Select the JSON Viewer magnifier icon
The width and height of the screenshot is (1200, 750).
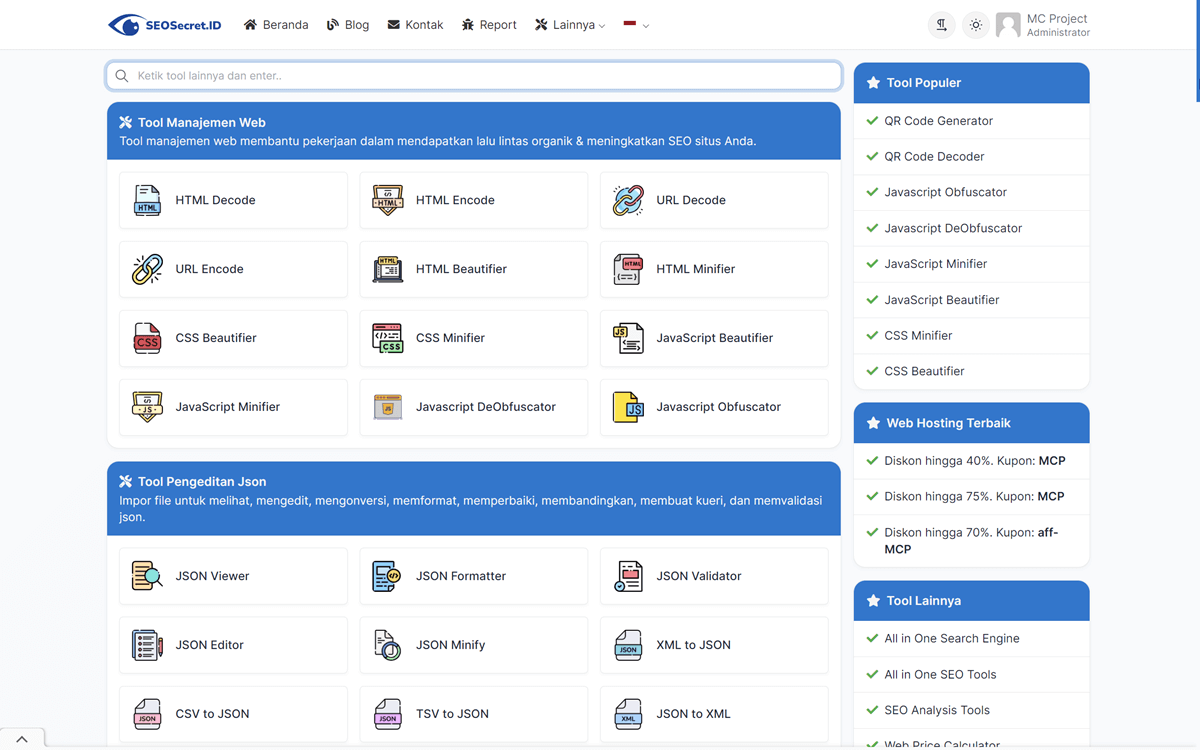146,576
